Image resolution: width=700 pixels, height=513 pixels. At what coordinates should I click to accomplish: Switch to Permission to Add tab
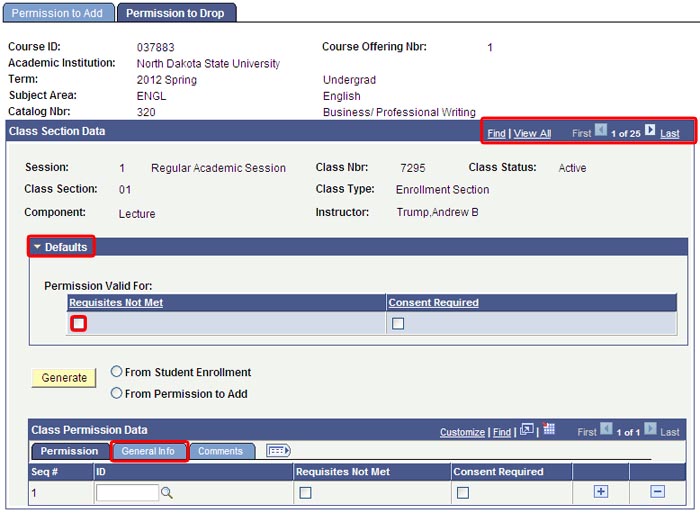pos(58,13)
